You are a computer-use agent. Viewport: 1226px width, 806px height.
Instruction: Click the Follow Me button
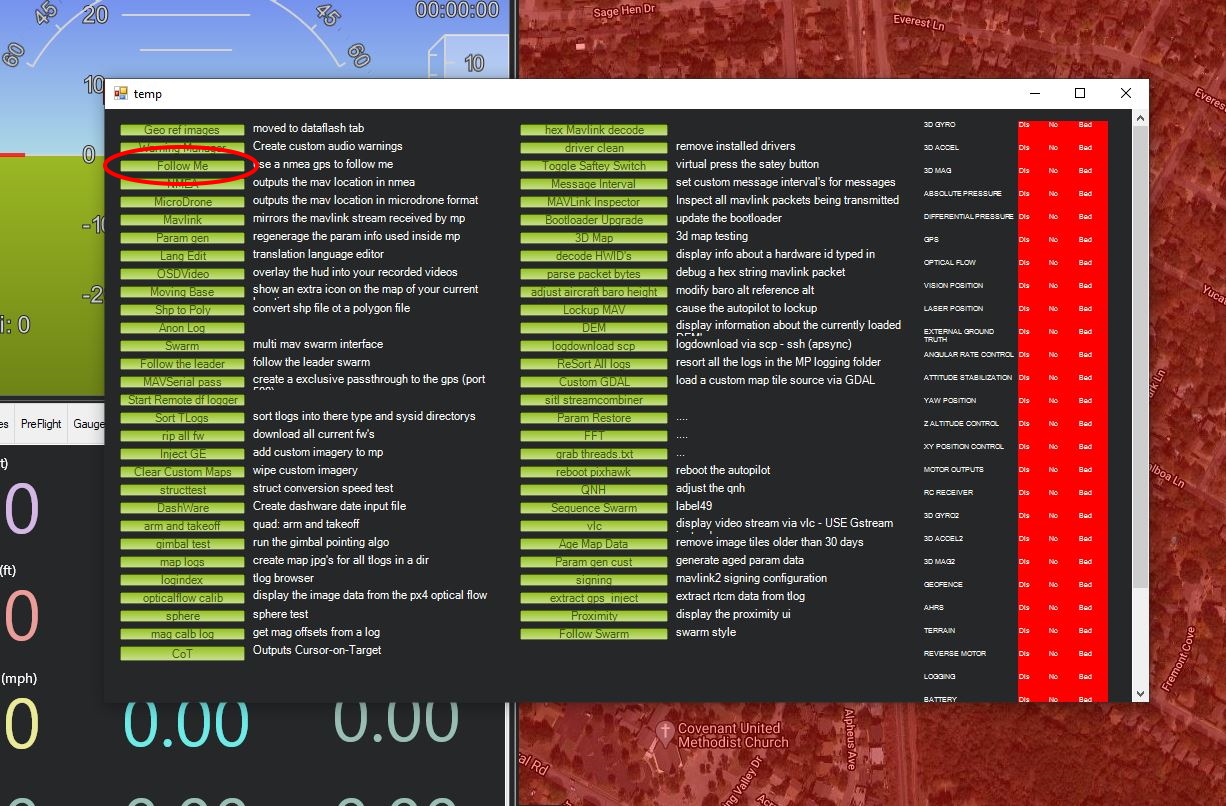coord(182,166)
